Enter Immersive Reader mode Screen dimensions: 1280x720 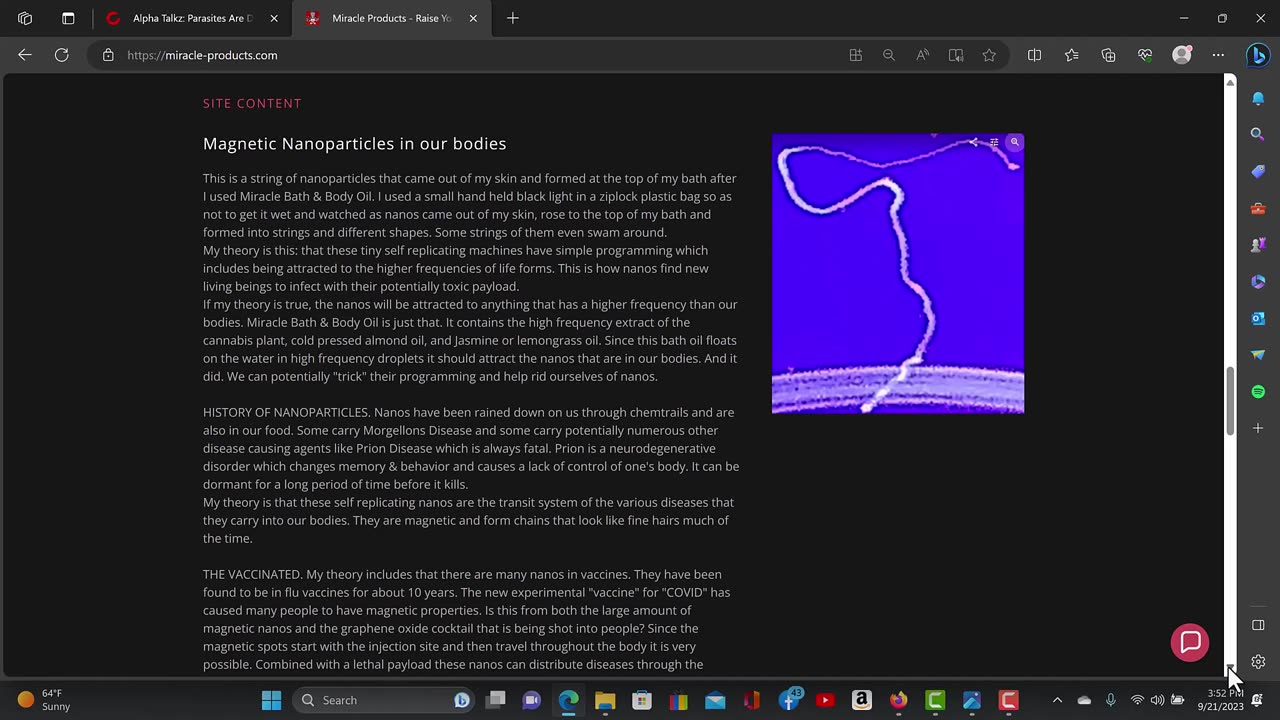(x=956, y=55)
